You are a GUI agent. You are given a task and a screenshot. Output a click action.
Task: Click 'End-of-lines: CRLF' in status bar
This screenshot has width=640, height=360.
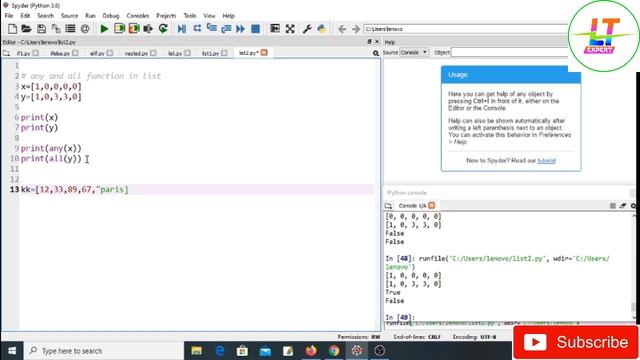pyautogui.click(x=417, y=337)
